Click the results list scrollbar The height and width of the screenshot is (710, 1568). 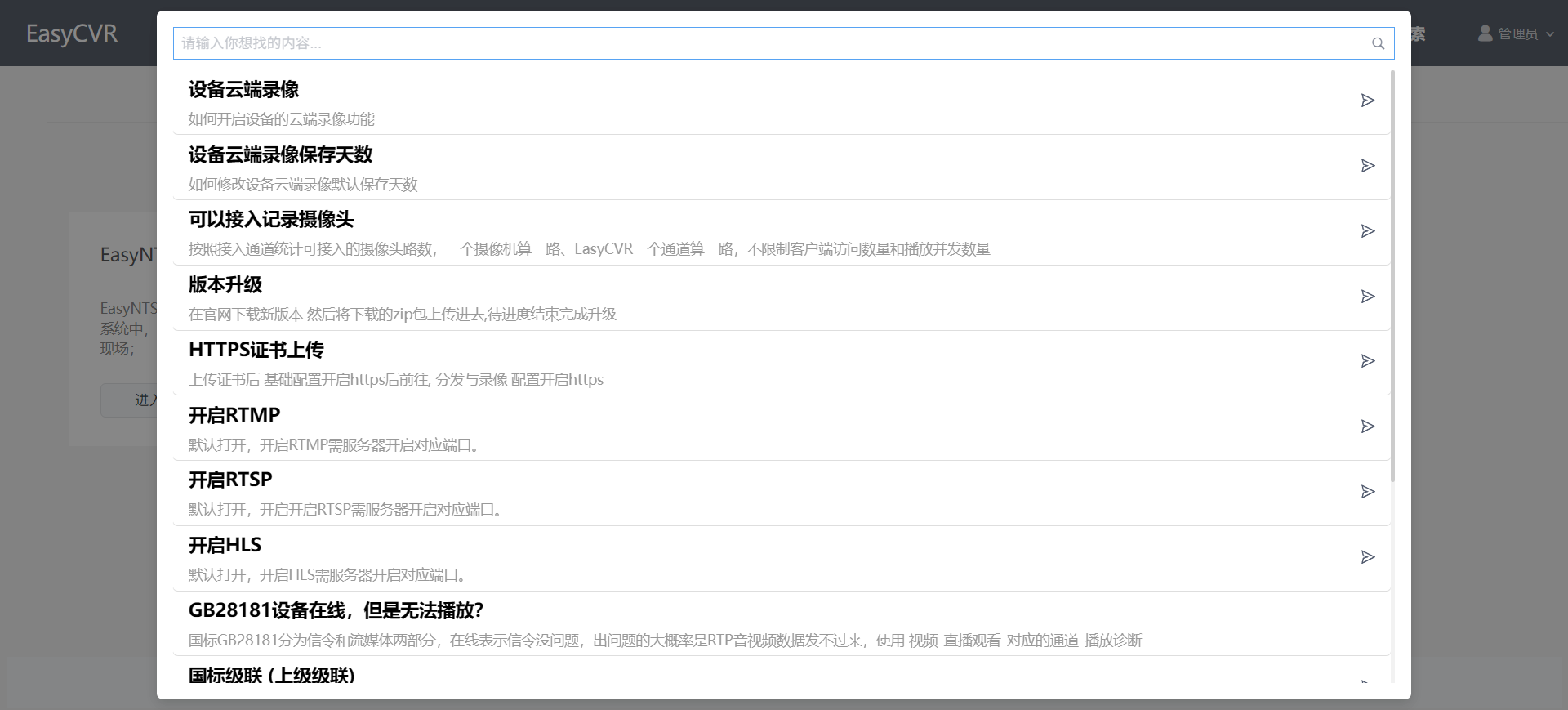click(1392, 276)
